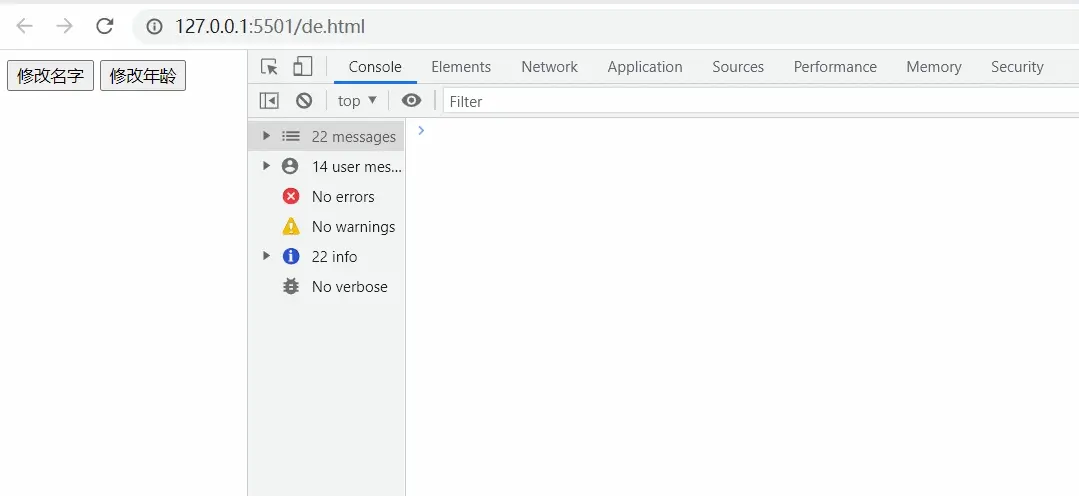
Task: Select the 14 user messages row
Action: coord(326,166)
